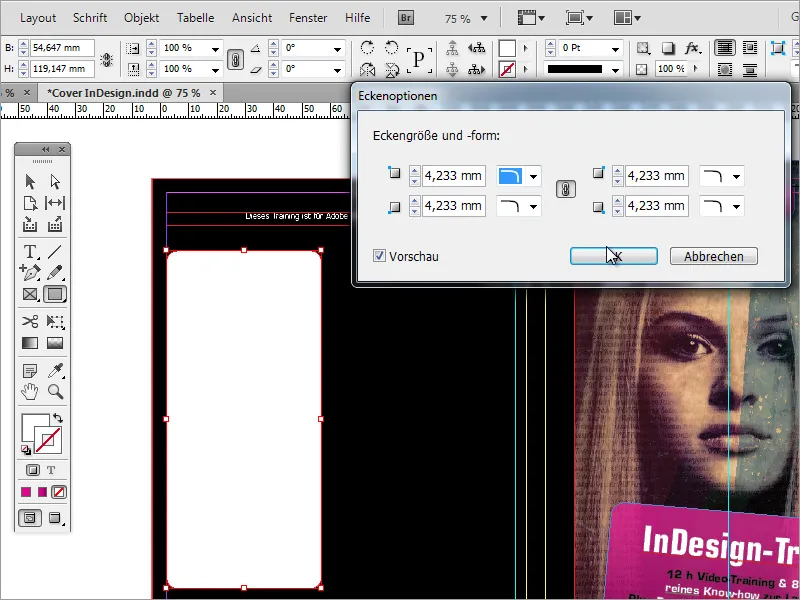800x600 pixels.
Task: Open the Schrift menu
Action: point(90,18)
